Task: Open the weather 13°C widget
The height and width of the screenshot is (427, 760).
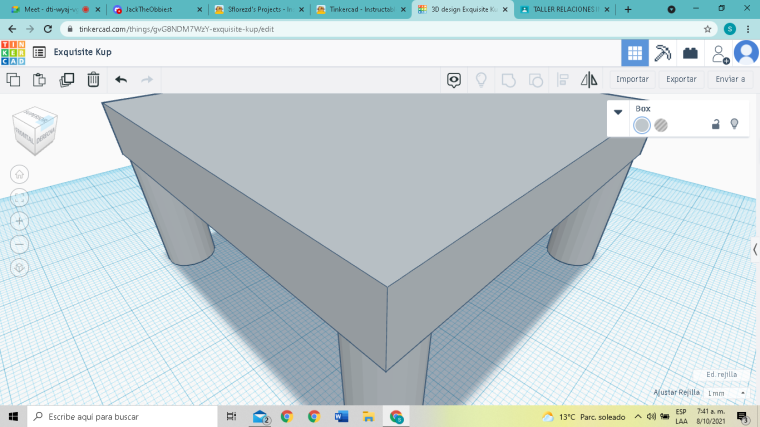Action: click(x=584, y=417)
